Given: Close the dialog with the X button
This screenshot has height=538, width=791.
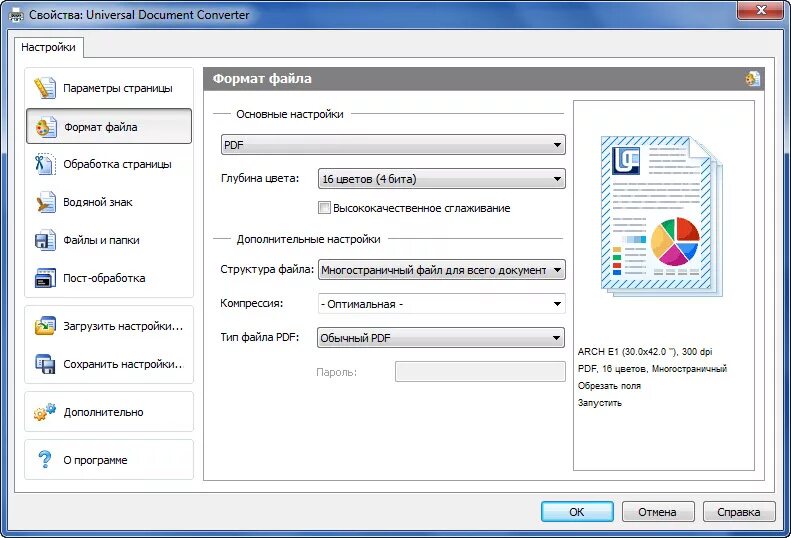Looking at the screenshot, I should point(762,10).
